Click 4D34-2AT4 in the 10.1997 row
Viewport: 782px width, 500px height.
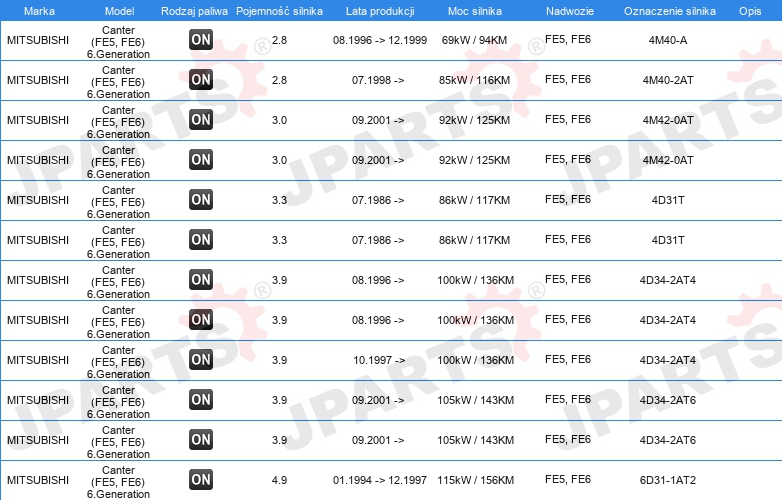pos(668,360)
